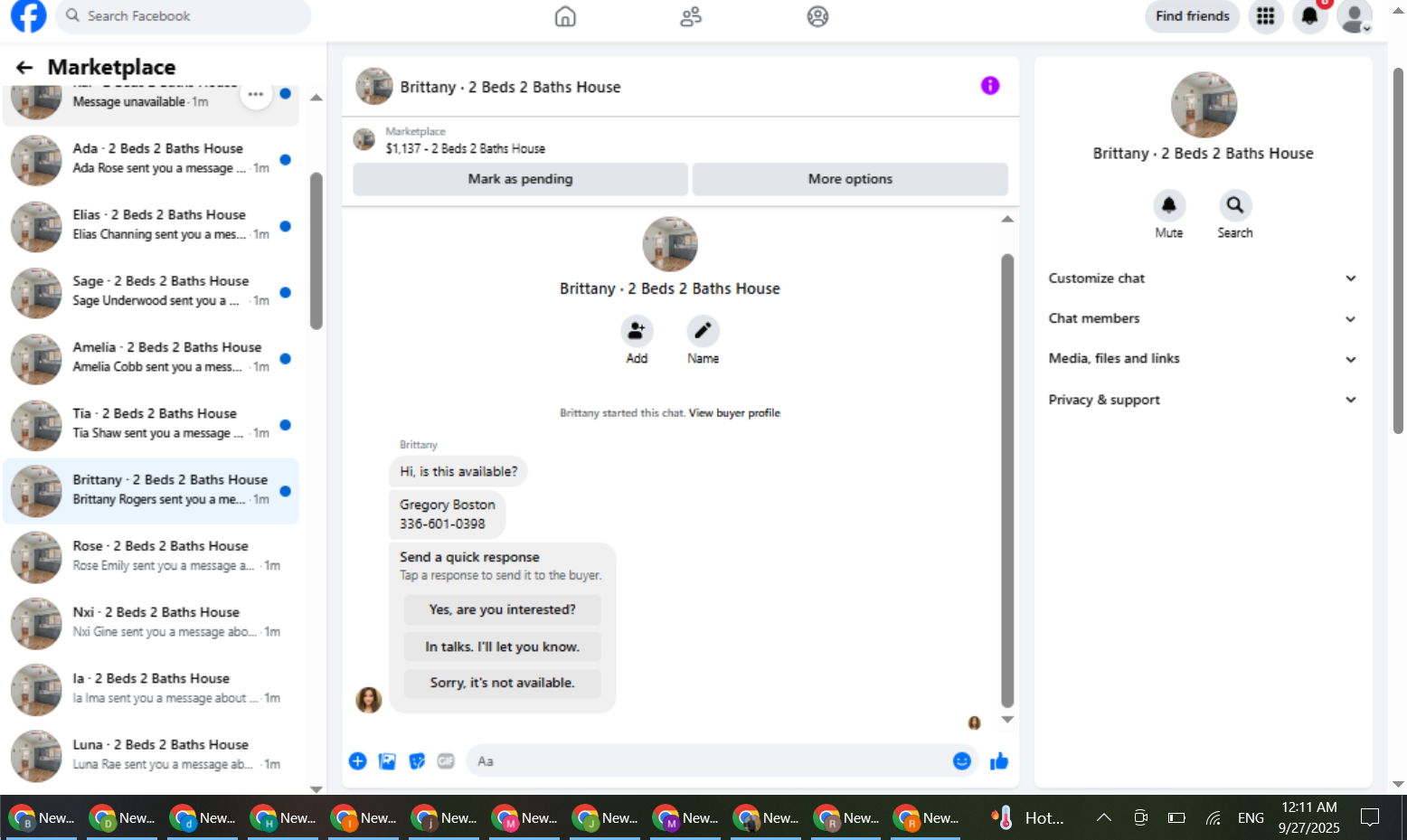
Task: Click the sticker icon in the composer
Action: (417, 761)
